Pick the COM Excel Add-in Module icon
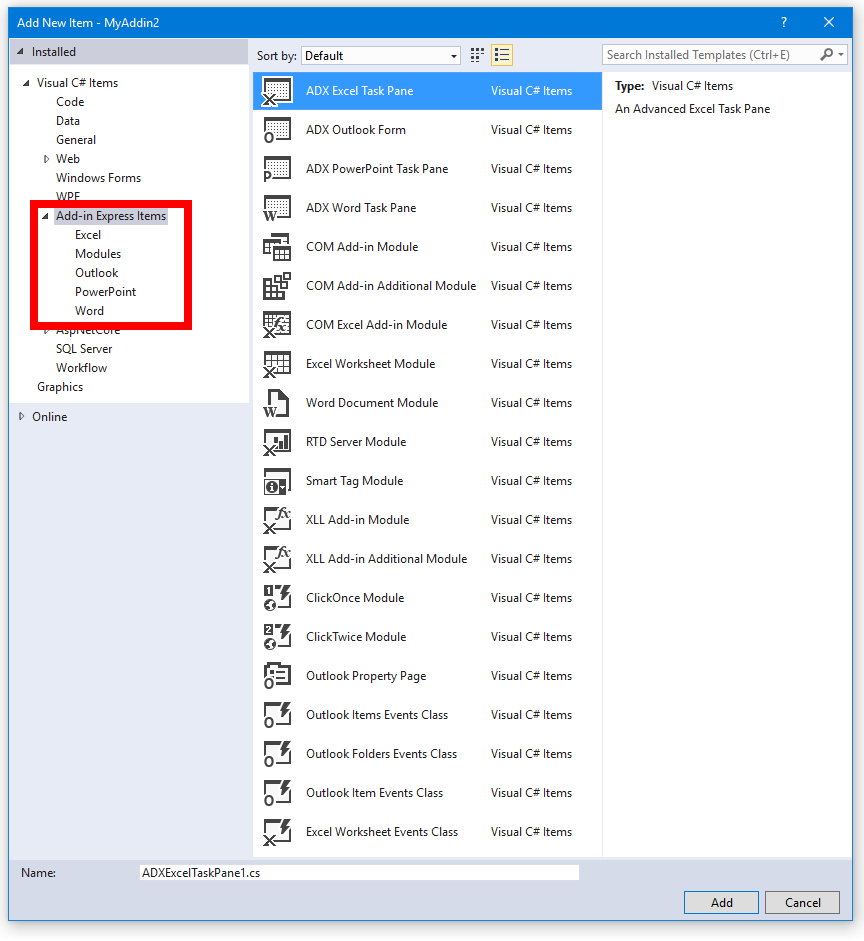864x941 pixels. (277, 325)
